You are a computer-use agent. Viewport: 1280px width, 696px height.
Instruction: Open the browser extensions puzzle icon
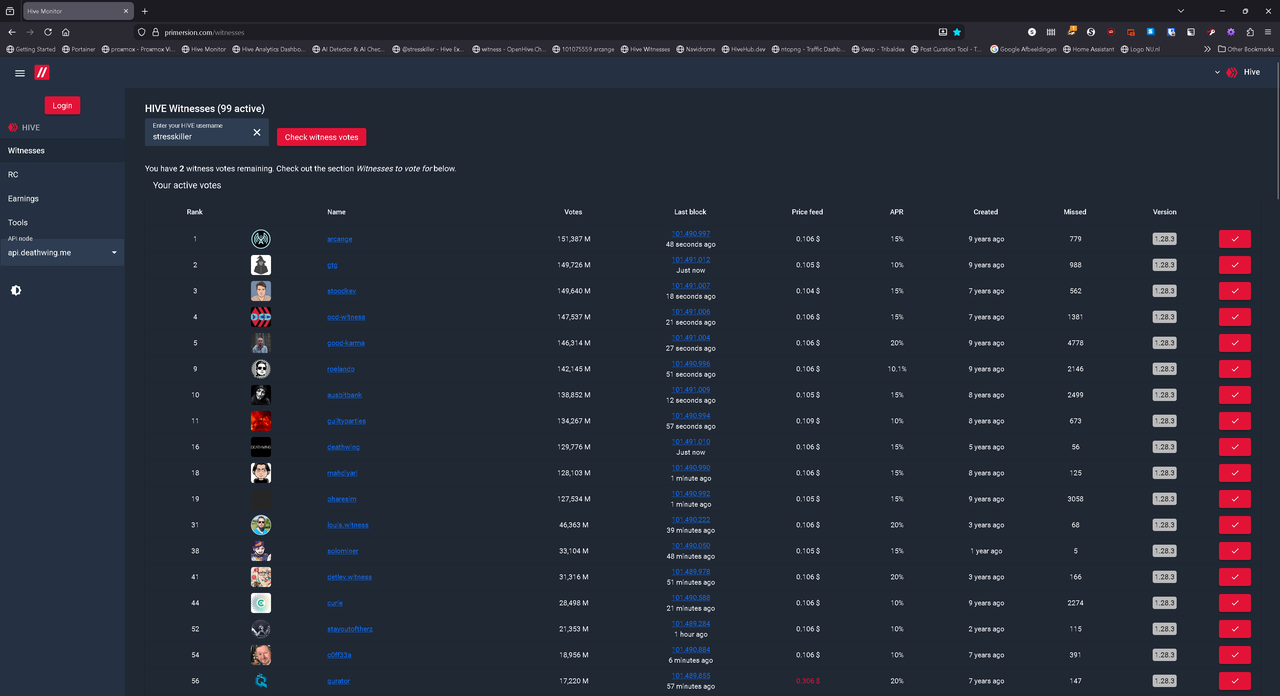pyautogui.click(x=1250, y=32)
